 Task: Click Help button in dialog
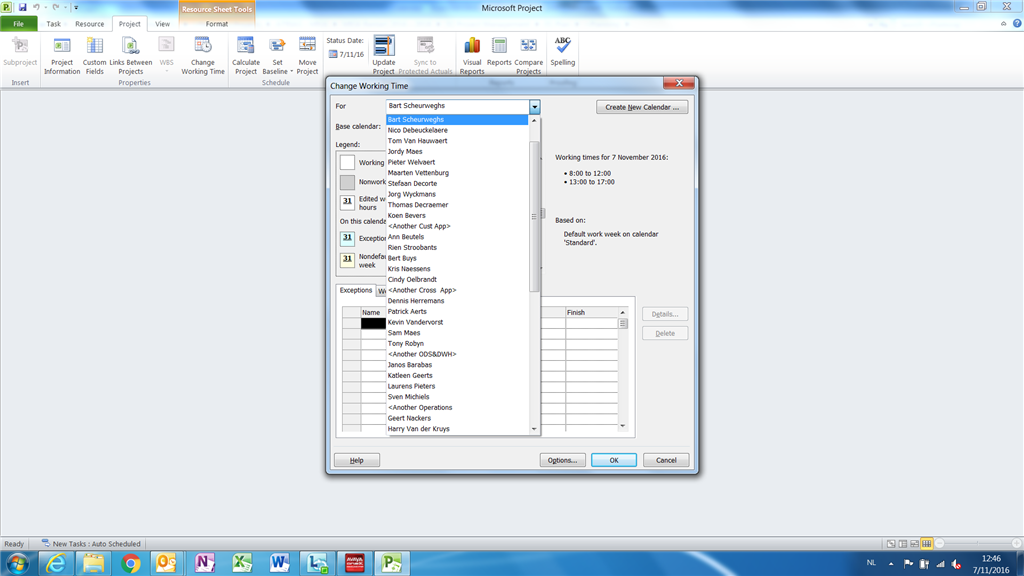point(357,460)
